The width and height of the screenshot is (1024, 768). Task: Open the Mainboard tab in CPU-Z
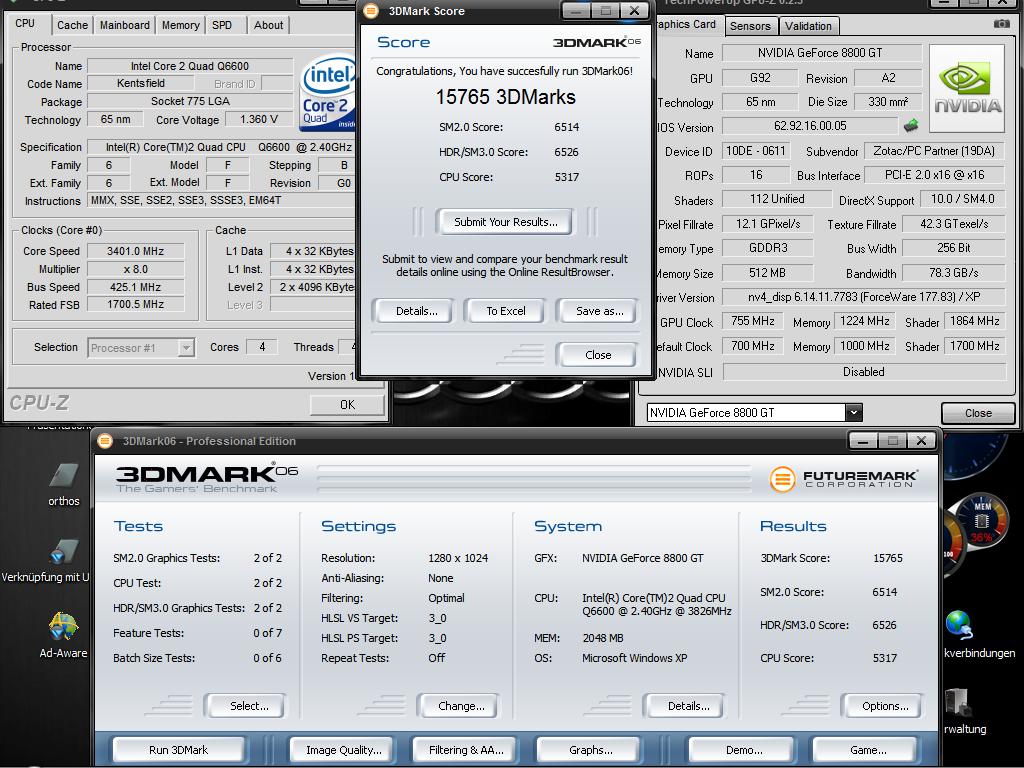tap(124, 25)
